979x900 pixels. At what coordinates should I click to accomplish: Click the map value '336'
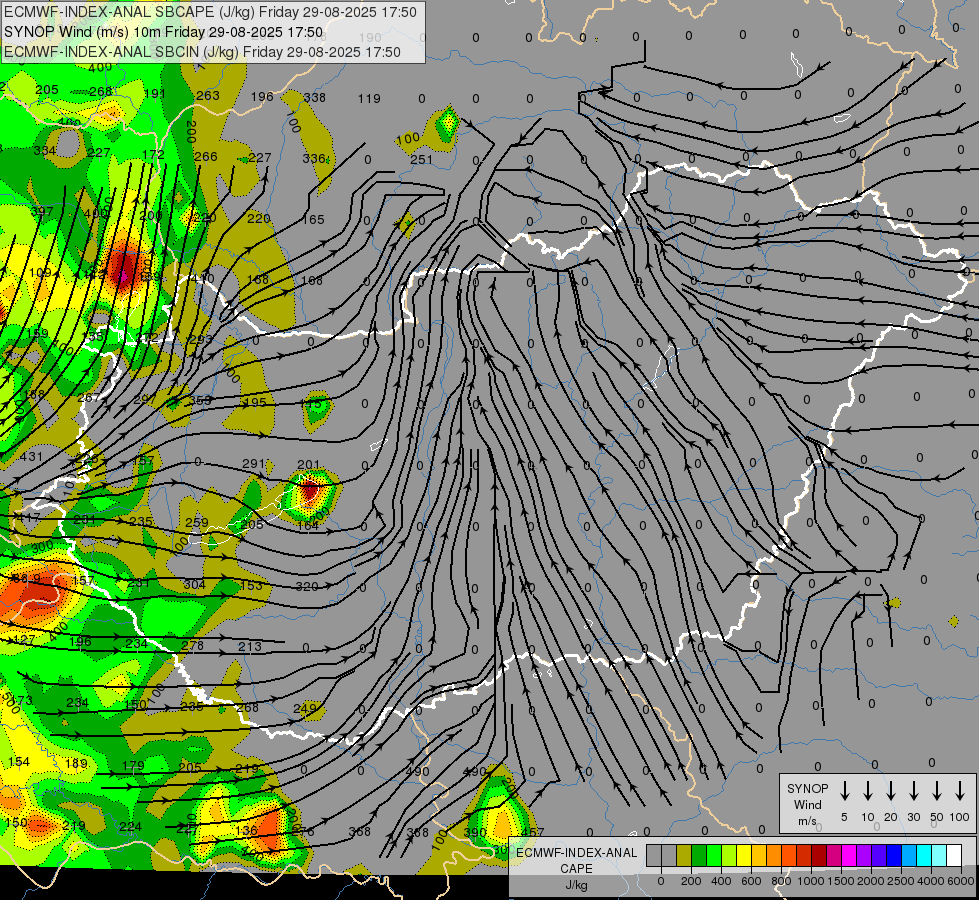click(x=314, y=158)
